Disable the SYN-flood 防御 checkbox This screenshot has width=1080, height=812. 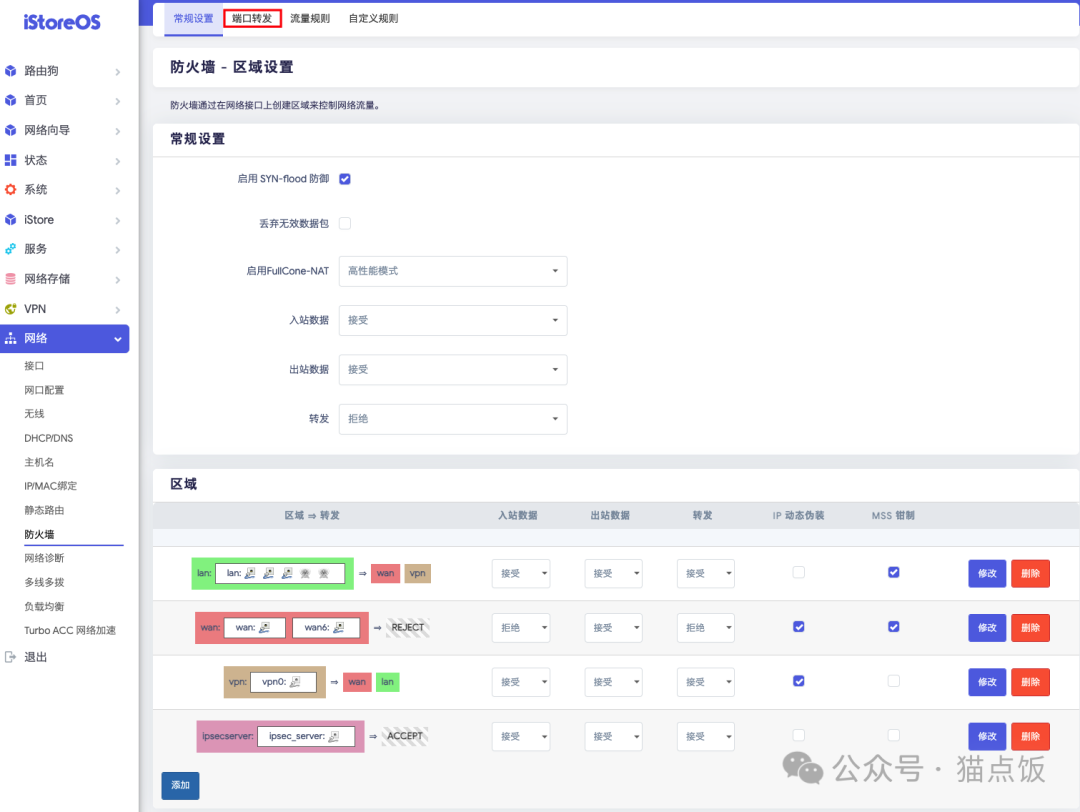click(345, 179)
